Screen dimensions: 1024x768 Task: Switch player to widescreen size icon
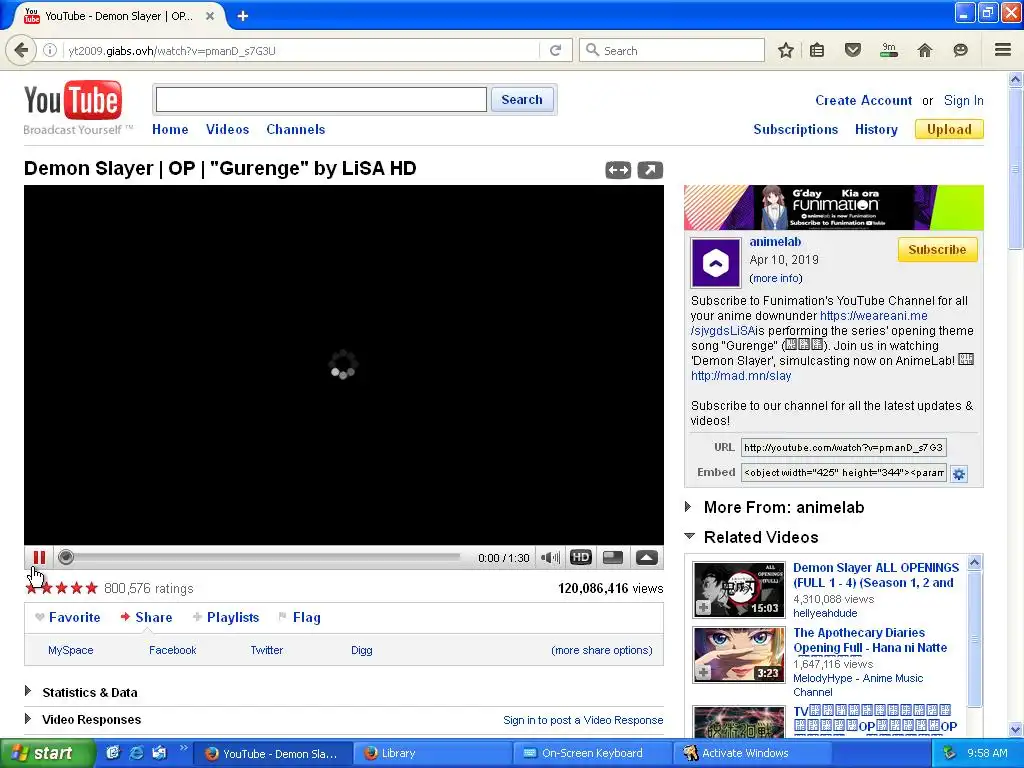pos(613,558)
